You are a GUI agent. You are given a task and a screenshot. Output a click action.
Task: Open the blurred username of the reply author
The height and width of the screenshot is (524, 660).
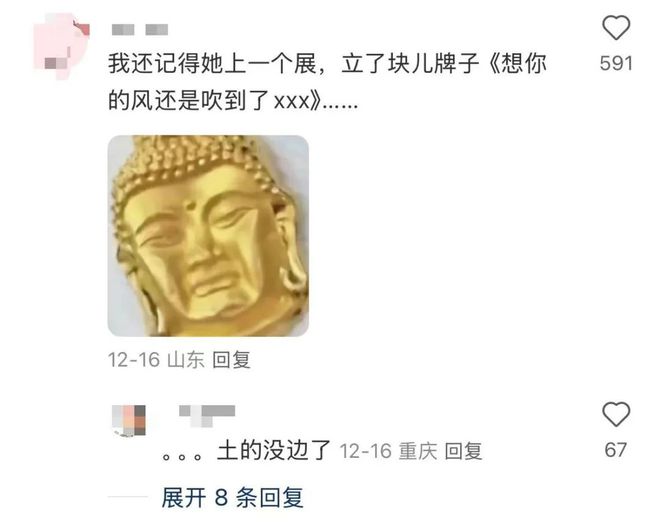point(207,415)
